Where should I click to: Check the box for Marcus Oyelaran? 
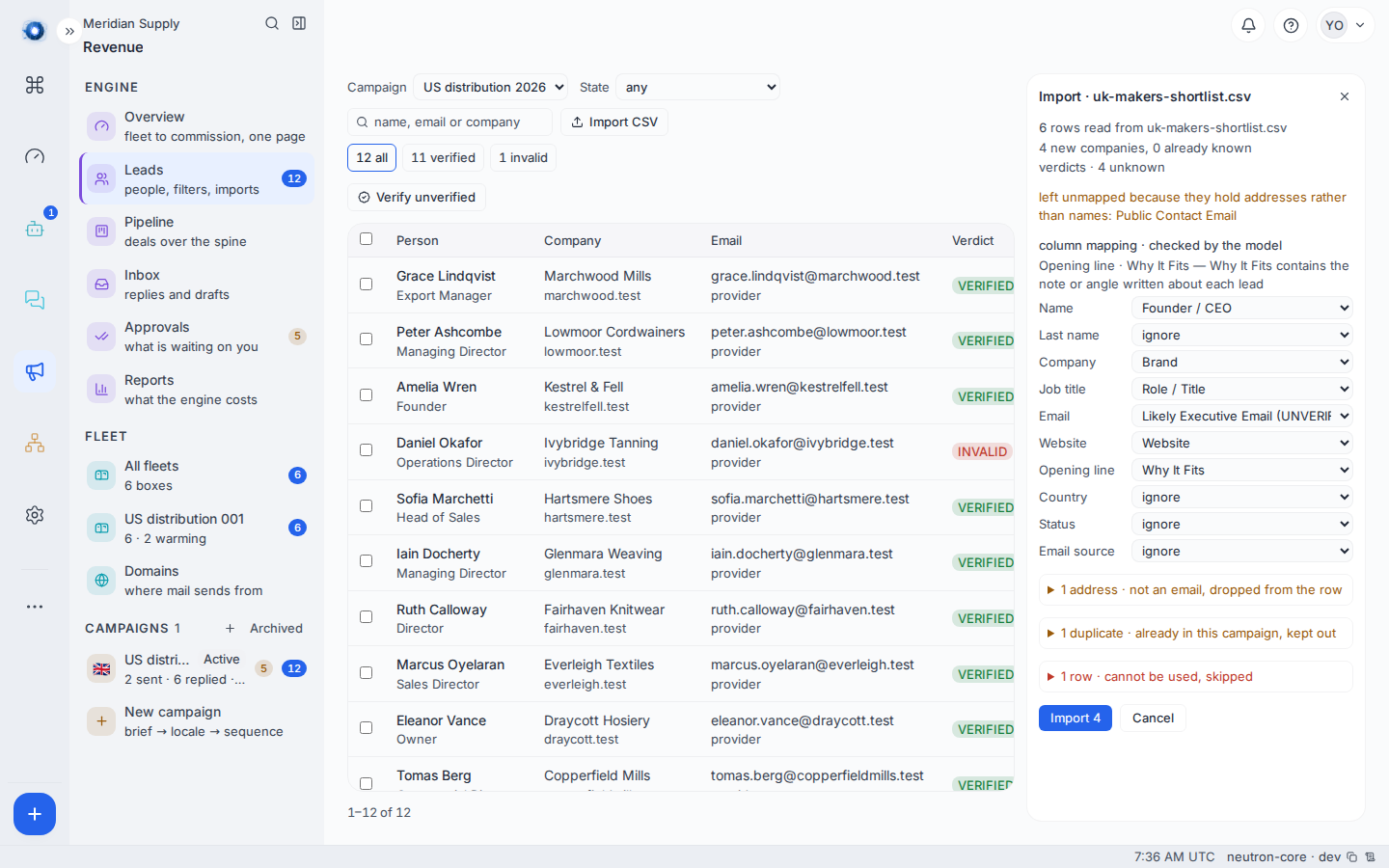pyautogui.click(x=366, y=672)
